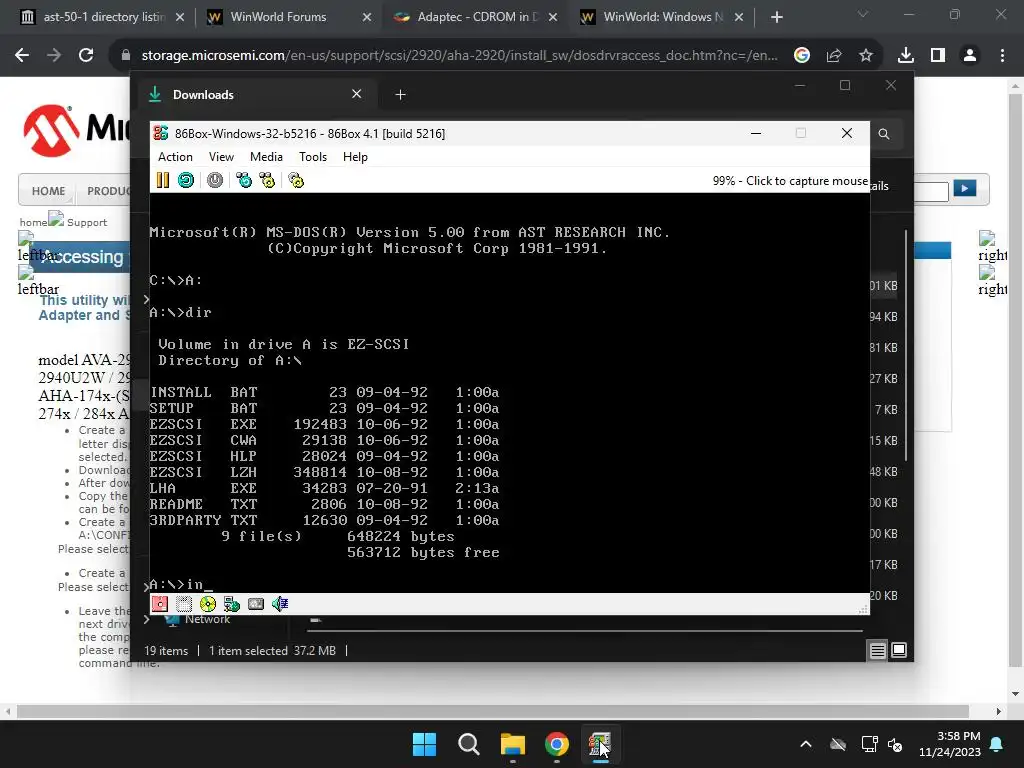Open 86Box settings toolbar icon
The height and width of the screenshot is (768, 1024).
click(x=296, y=180)
